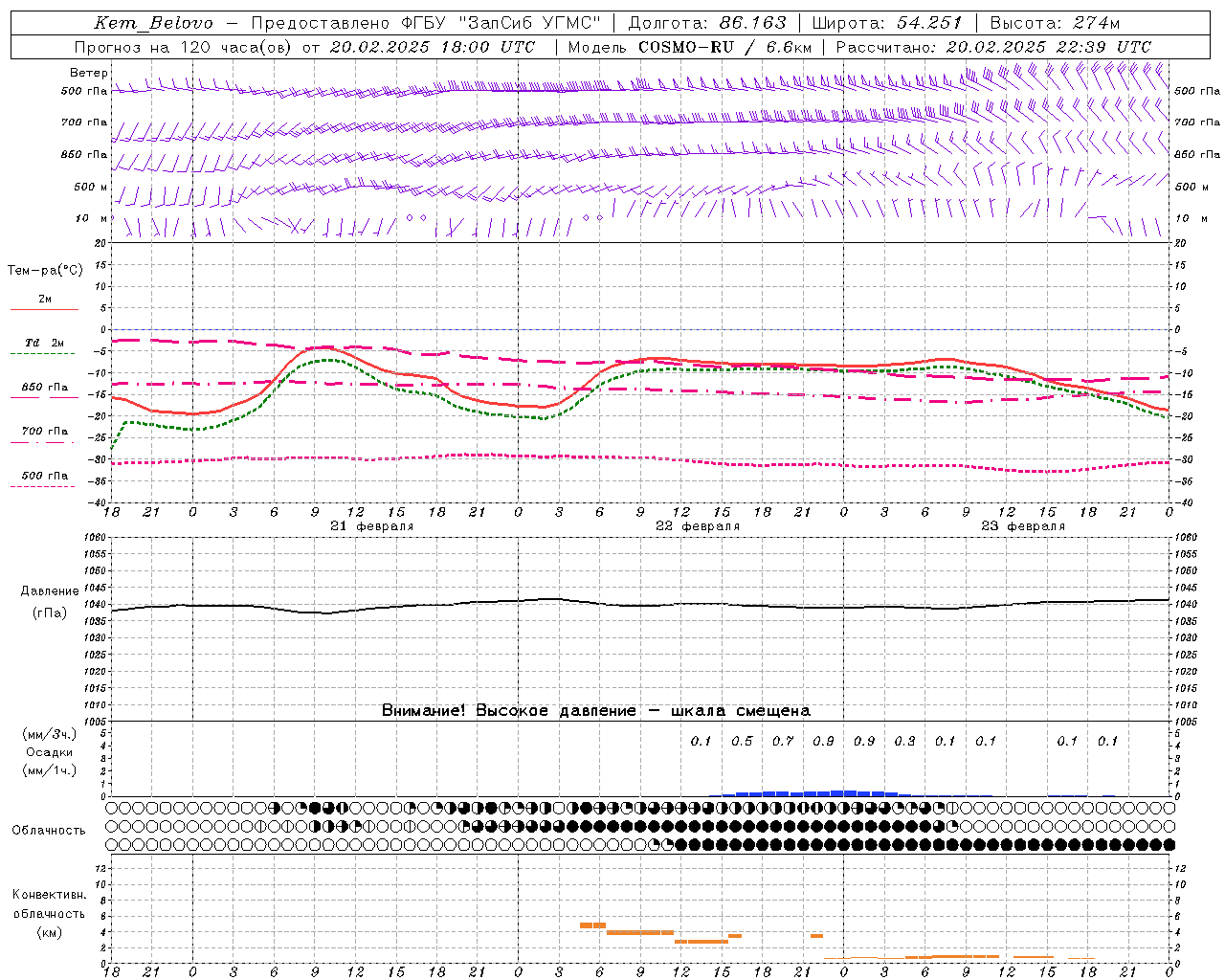Viewport: 1225px width, 980px height.
Task: Click the 0.5 precipitation amount value
Action: (742, 741)
